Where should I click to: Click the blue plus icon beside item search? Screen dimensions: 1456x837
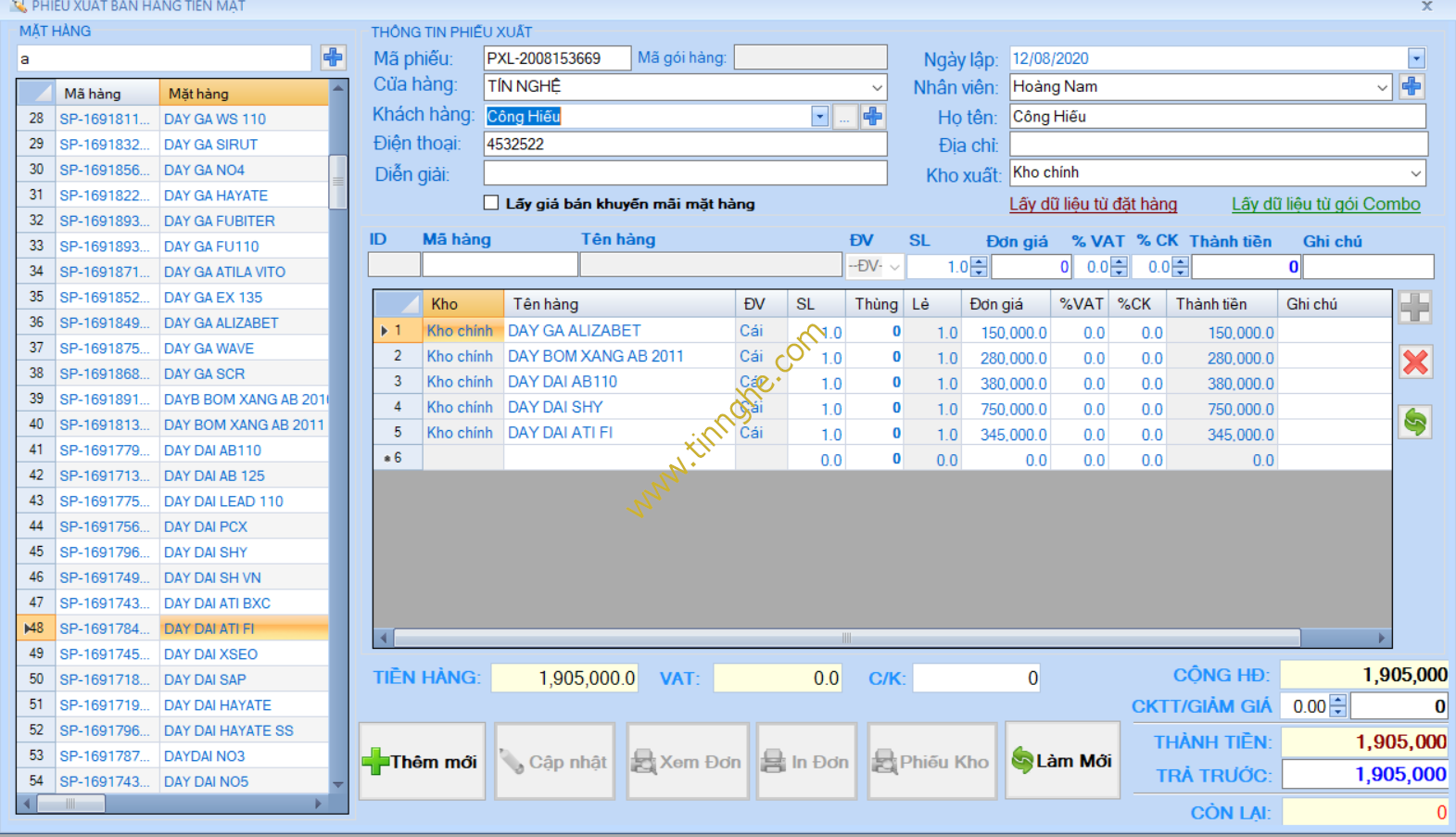pos(333,57)
